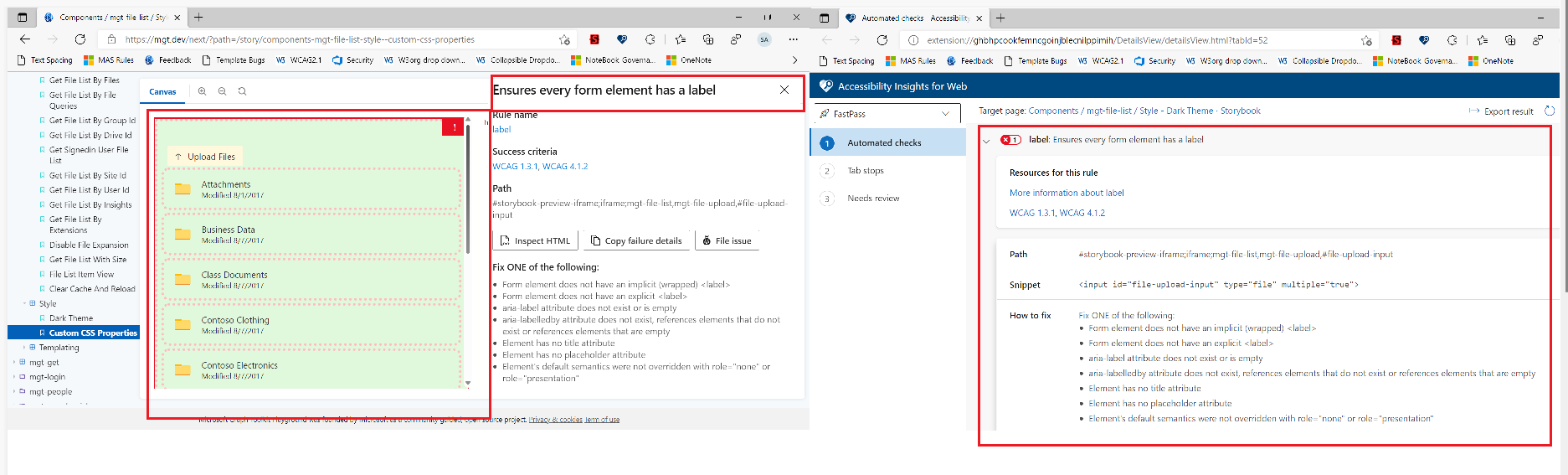
Task: Zoom out on the Storybook canvas
Action: (222, 91)
